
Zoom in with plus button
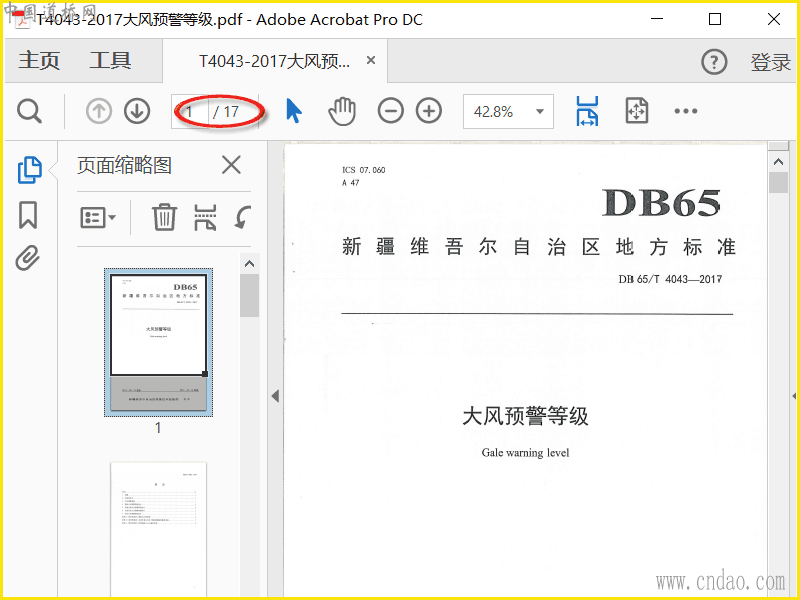click(429, 111)
